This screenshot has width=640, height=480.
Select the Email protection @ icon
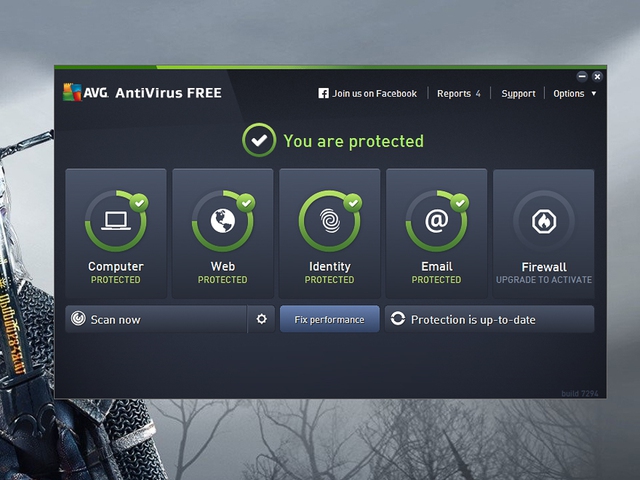click(x=436, y=221)
